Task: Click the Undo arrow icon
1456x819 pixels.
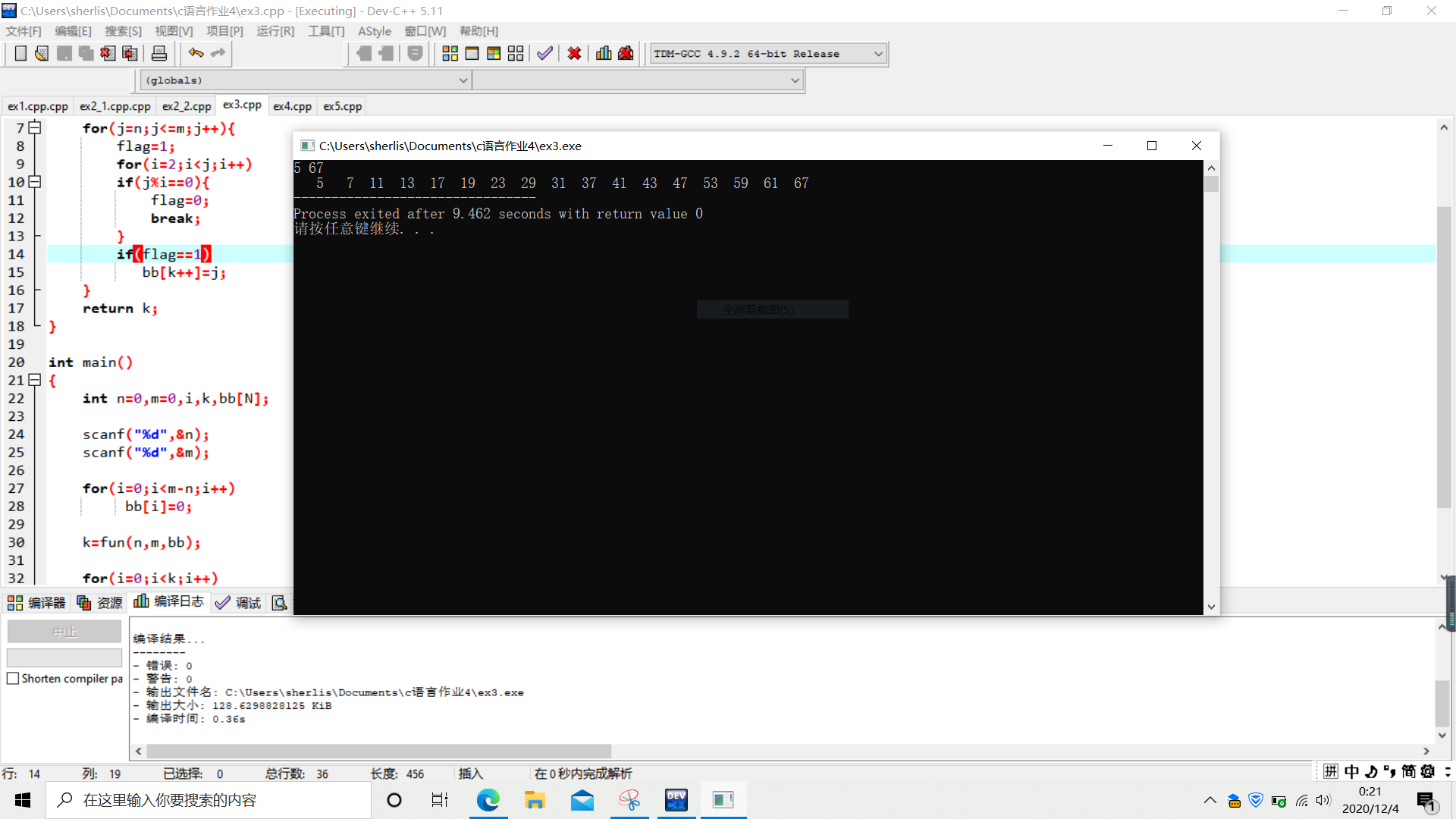Action: 196,53
